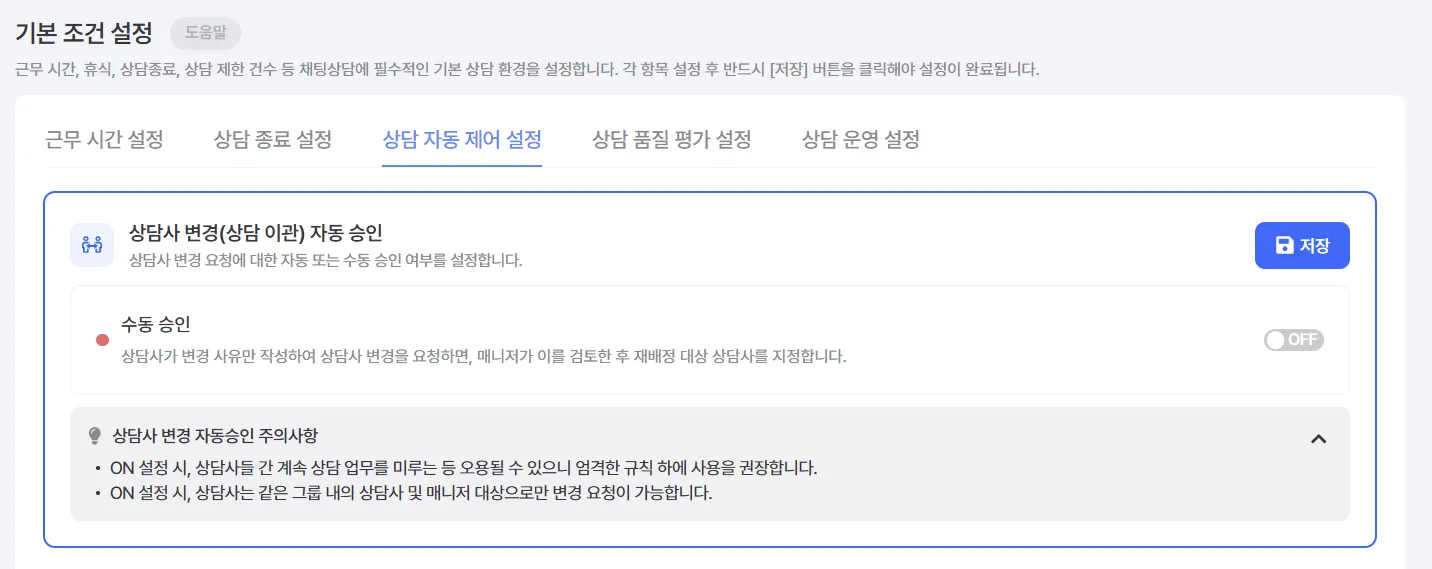Toggle the 수동 승인 OFF switch
This screenshot has height=569, width=1432.
(x=1294, y=340)
